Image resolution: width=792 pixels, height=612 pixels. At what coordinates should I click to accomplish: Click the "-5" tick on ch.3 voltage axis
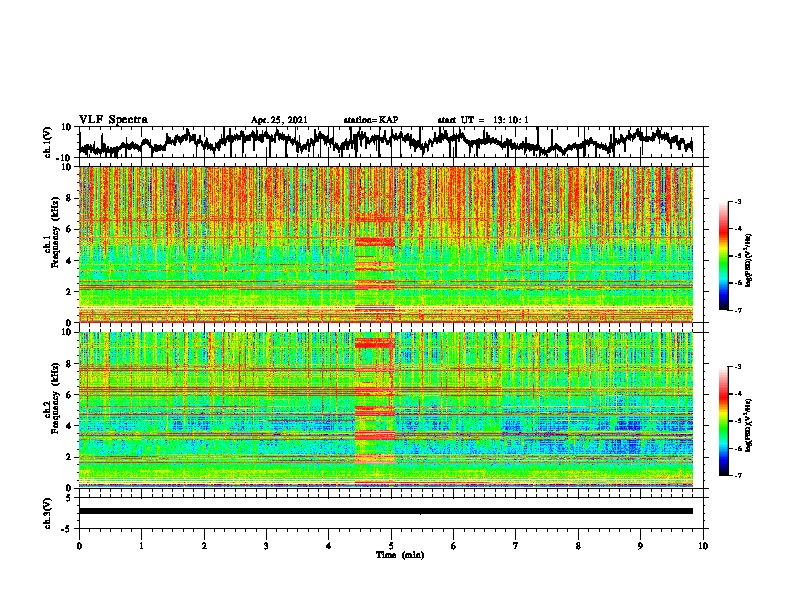(67, 529)
